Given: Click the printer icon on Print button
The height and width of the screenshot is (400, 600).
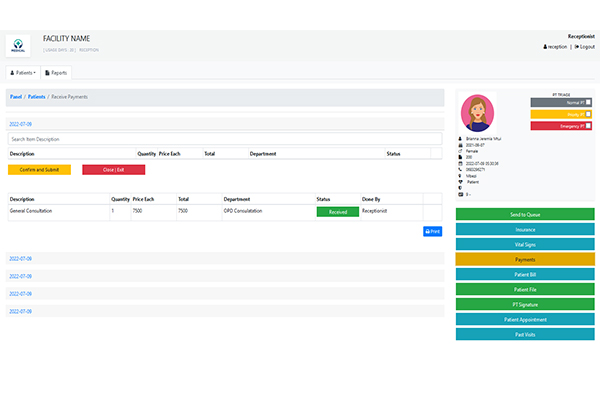Looking at the screenshot, I should pos(429,231).
